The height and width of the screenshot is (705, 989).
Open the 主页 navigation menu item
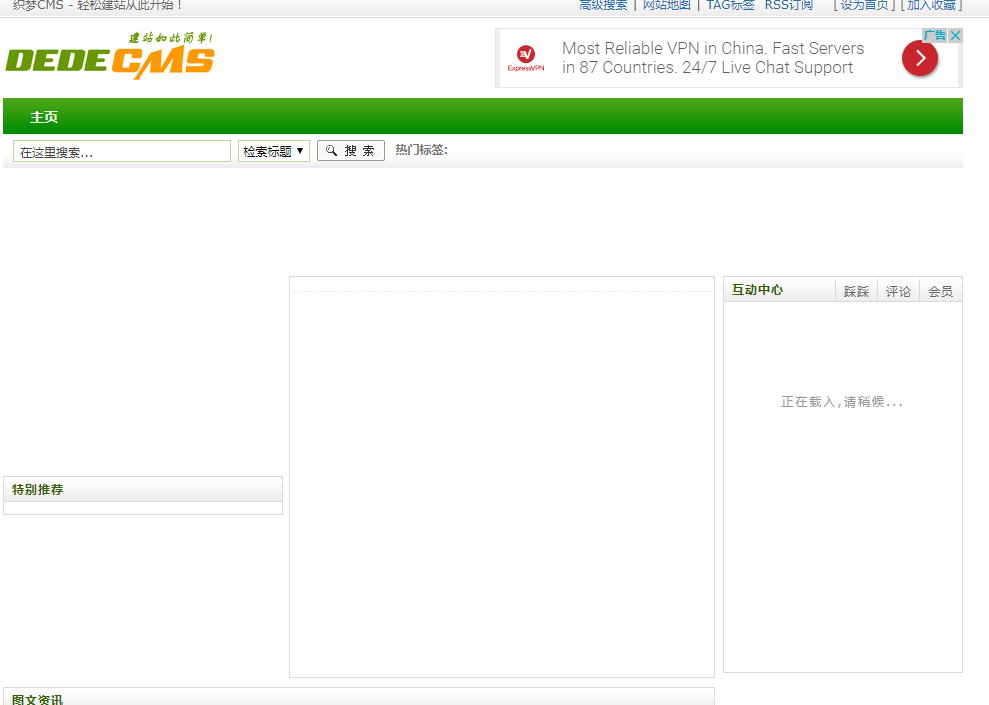point(44,117)
